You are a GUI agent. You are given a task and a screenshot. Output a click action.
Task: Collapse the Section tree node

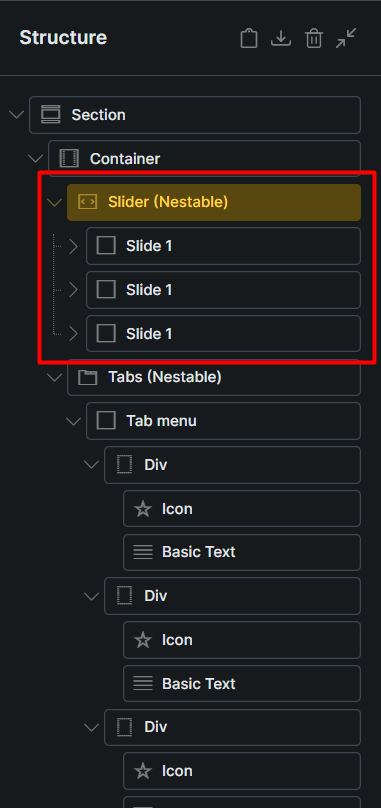point(16,114)
